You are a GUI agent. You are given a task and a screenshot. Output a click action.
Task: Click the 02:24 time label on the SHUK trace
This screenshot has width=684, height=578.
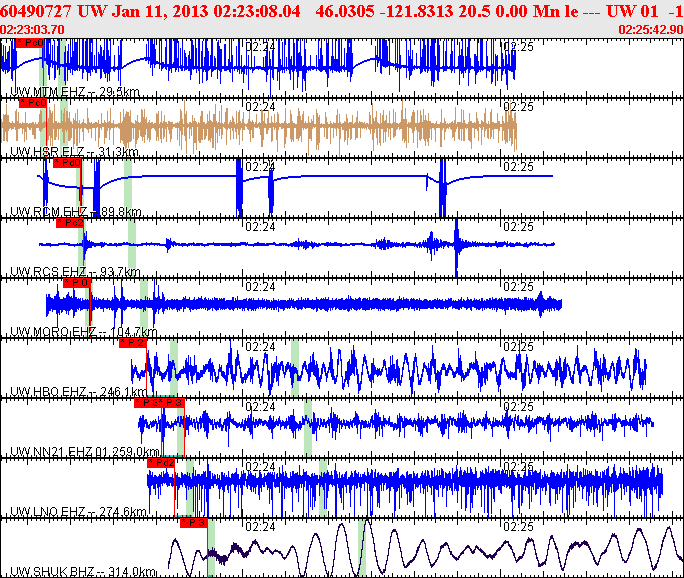[x=260, y=527]
